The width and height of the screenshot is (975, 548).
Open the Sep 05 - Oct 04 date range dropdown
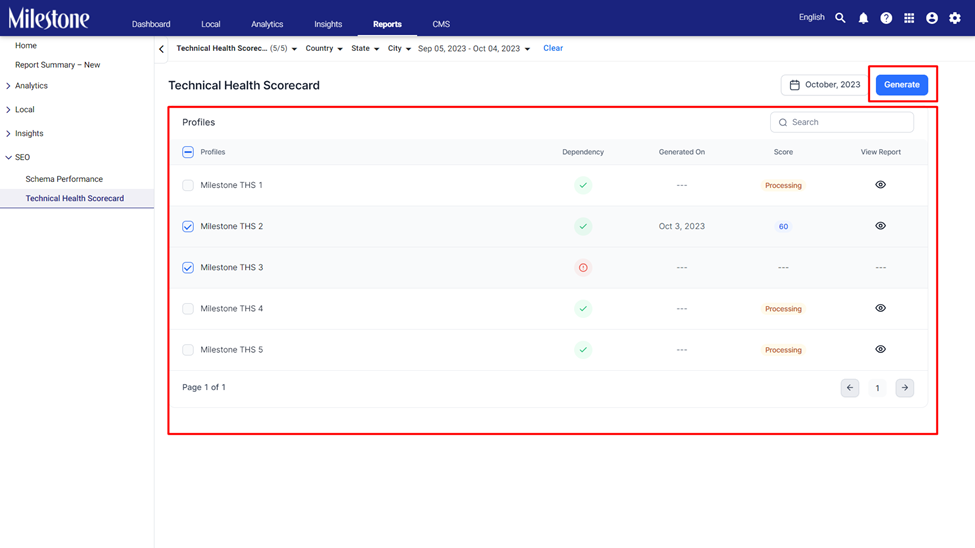click(x=474, y=49)
